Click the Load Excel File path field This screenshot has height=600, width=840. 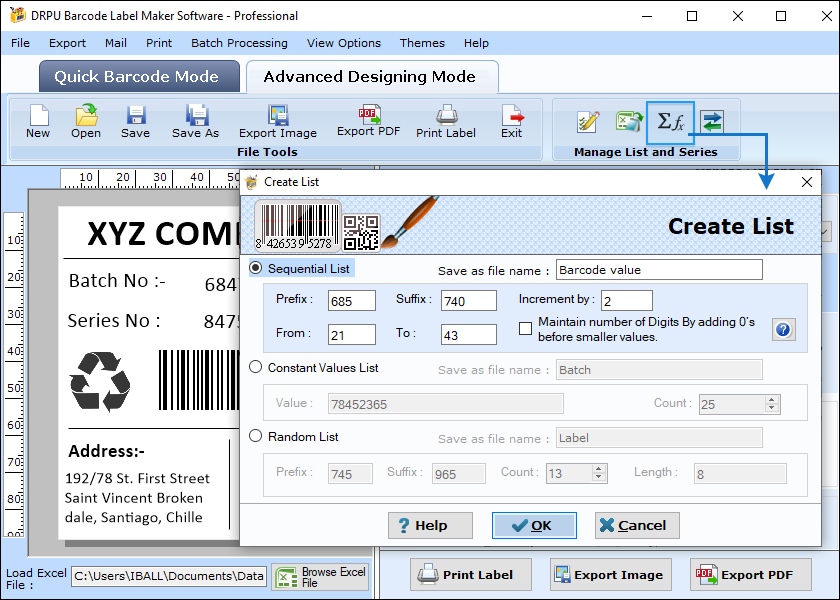tap(168, 576)
